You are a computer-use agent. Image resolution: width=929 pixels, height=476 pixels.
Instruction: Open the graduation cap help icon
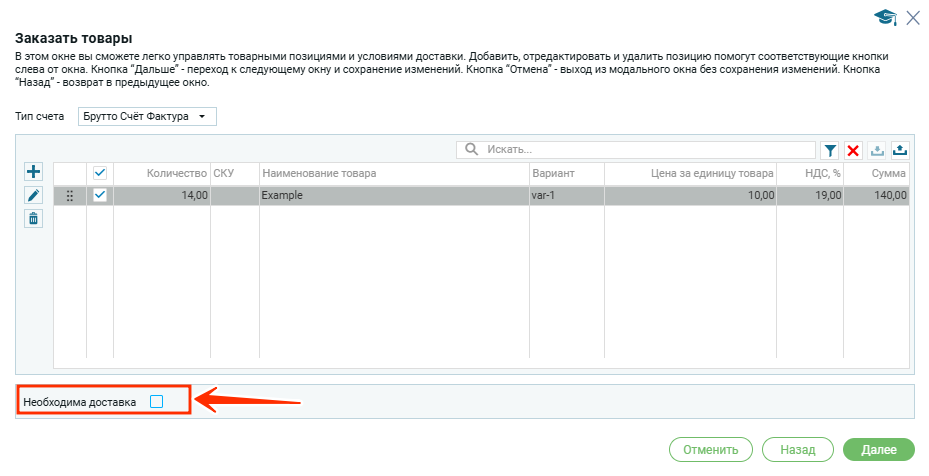[x=884, y=17]
